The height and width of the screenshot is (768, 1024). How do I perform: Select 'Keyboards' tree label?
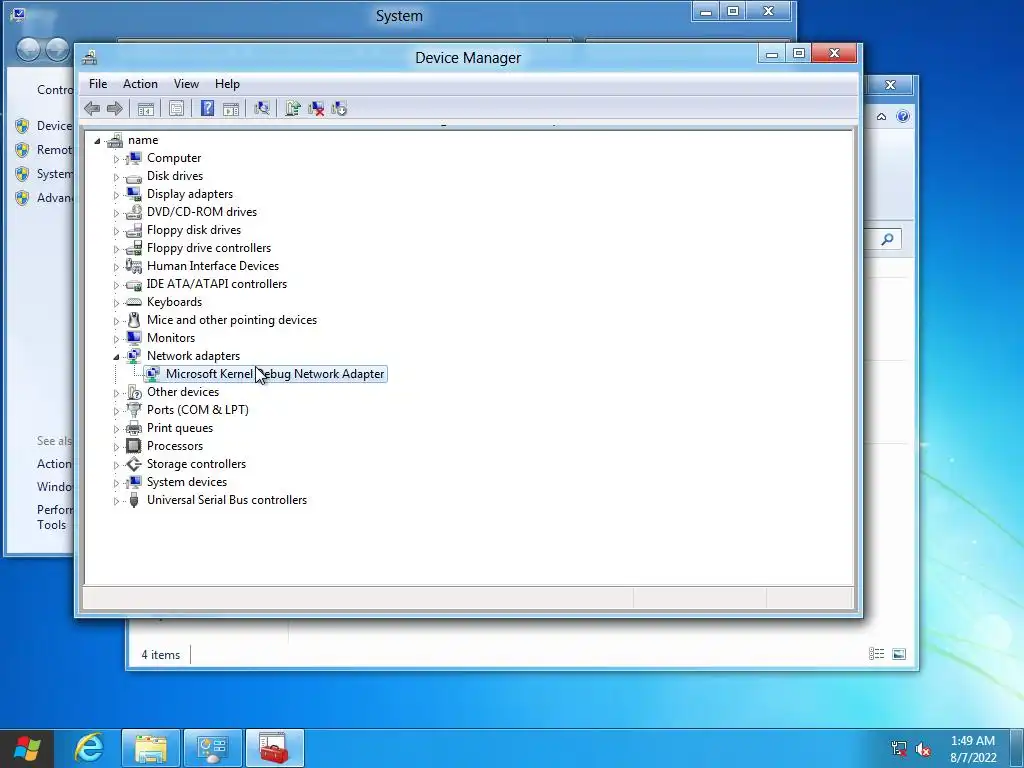tap(174, 302)
